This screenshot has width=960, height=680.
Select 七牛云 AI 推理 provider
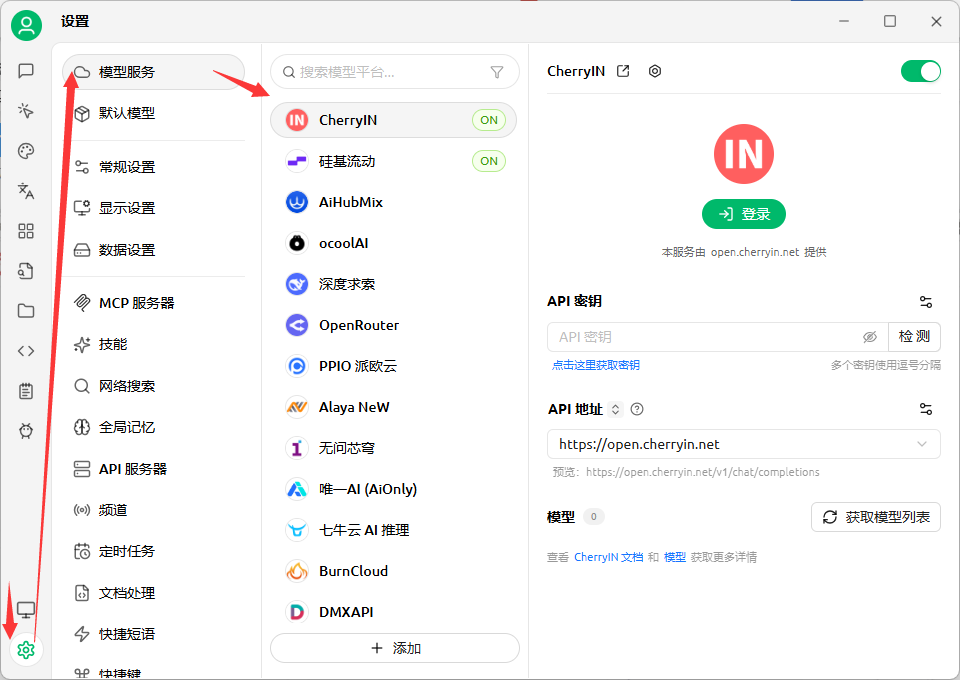coord(394,530)
